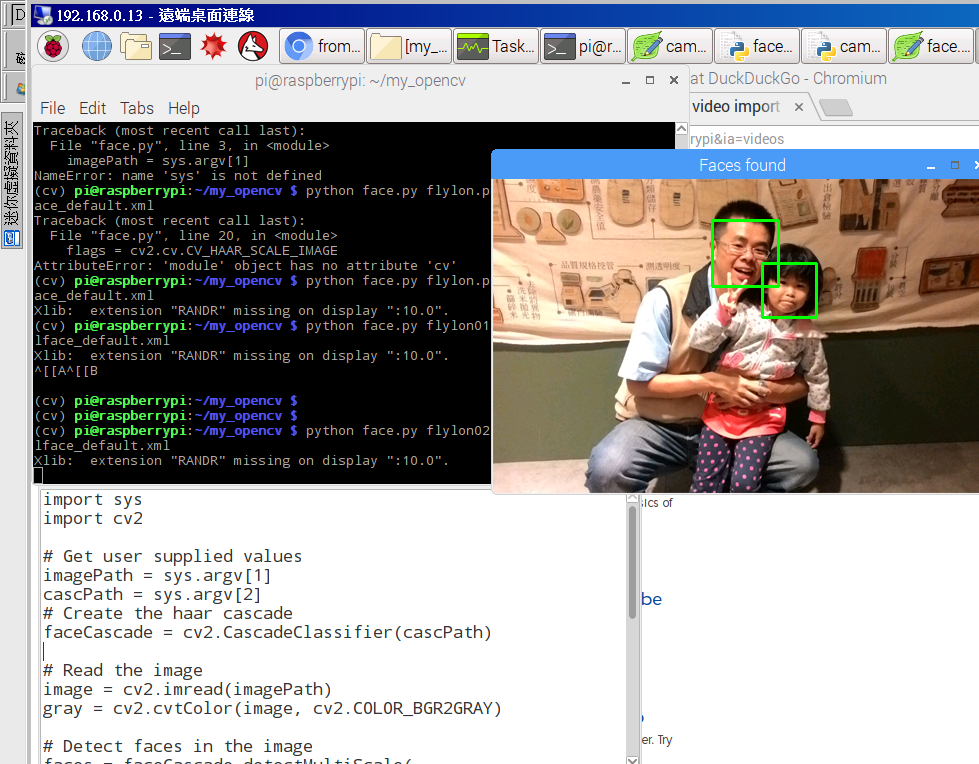Open the terminal Help menu
Image resolution: width=979 pixels, height=764 pixels.
(183, 108)
